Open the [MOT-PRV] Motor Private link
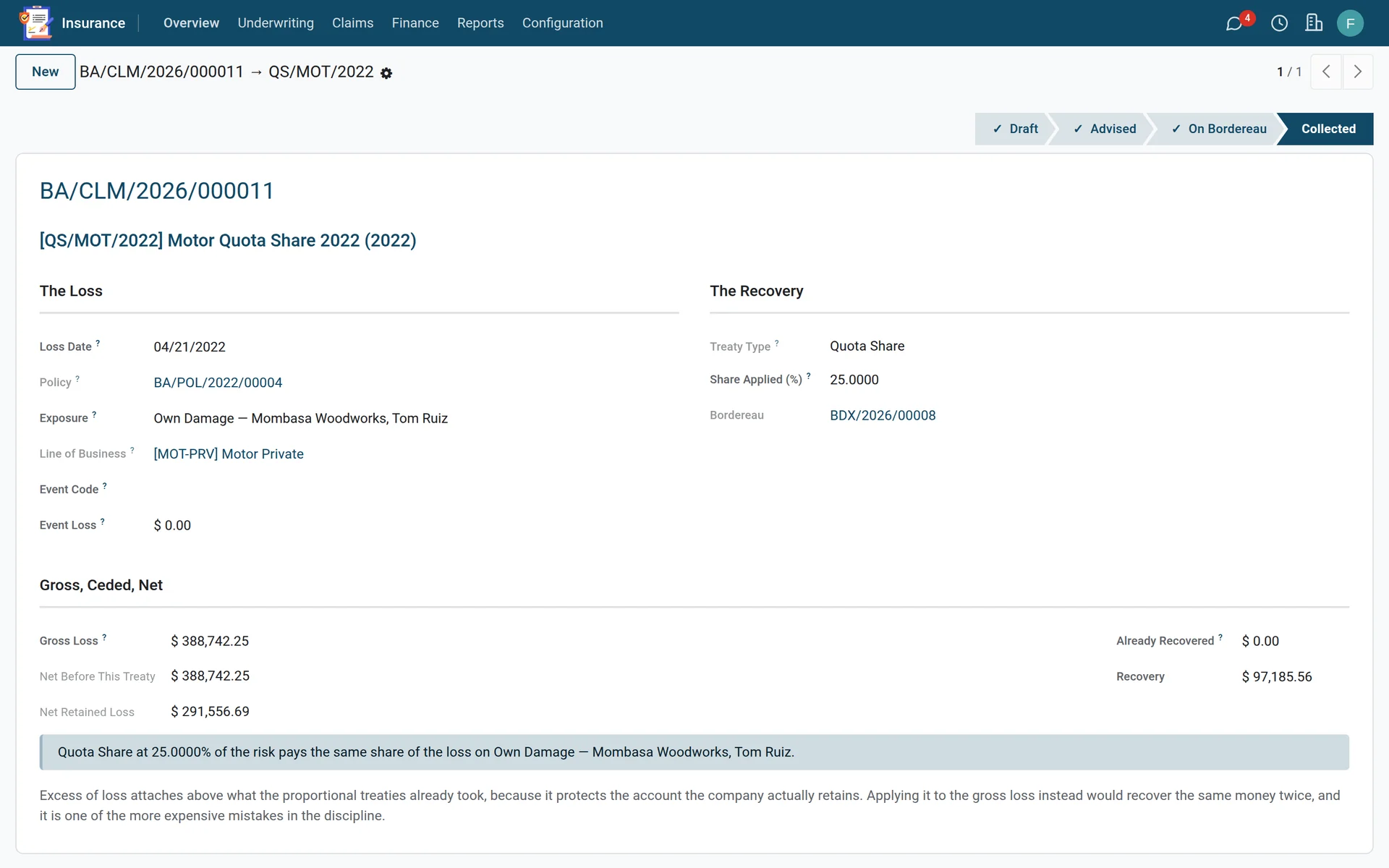Screen dimensions: 1389x868 click(x=229, y=454)
